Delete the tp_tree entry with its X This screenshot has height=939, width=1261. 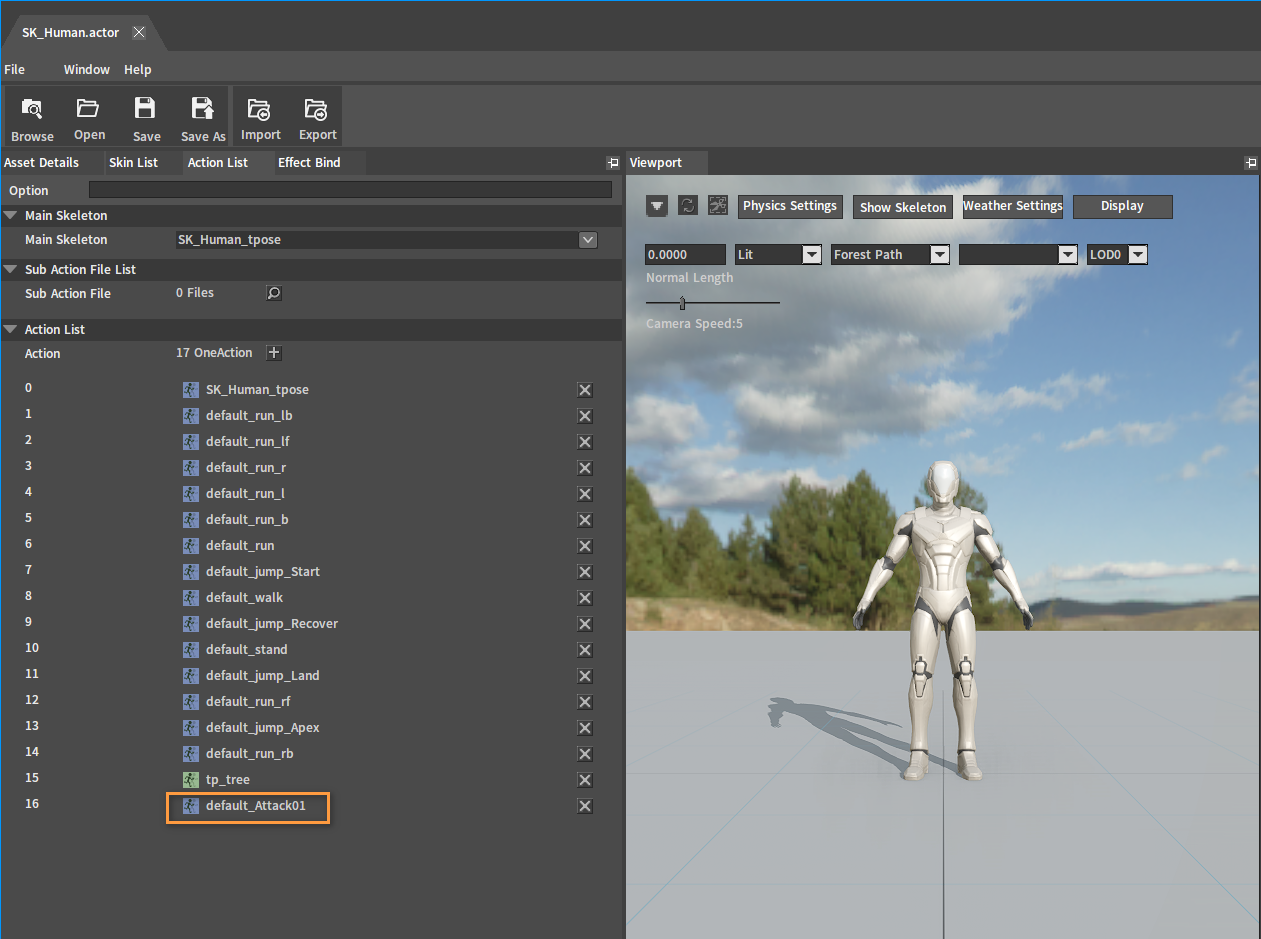click(585, 780)
